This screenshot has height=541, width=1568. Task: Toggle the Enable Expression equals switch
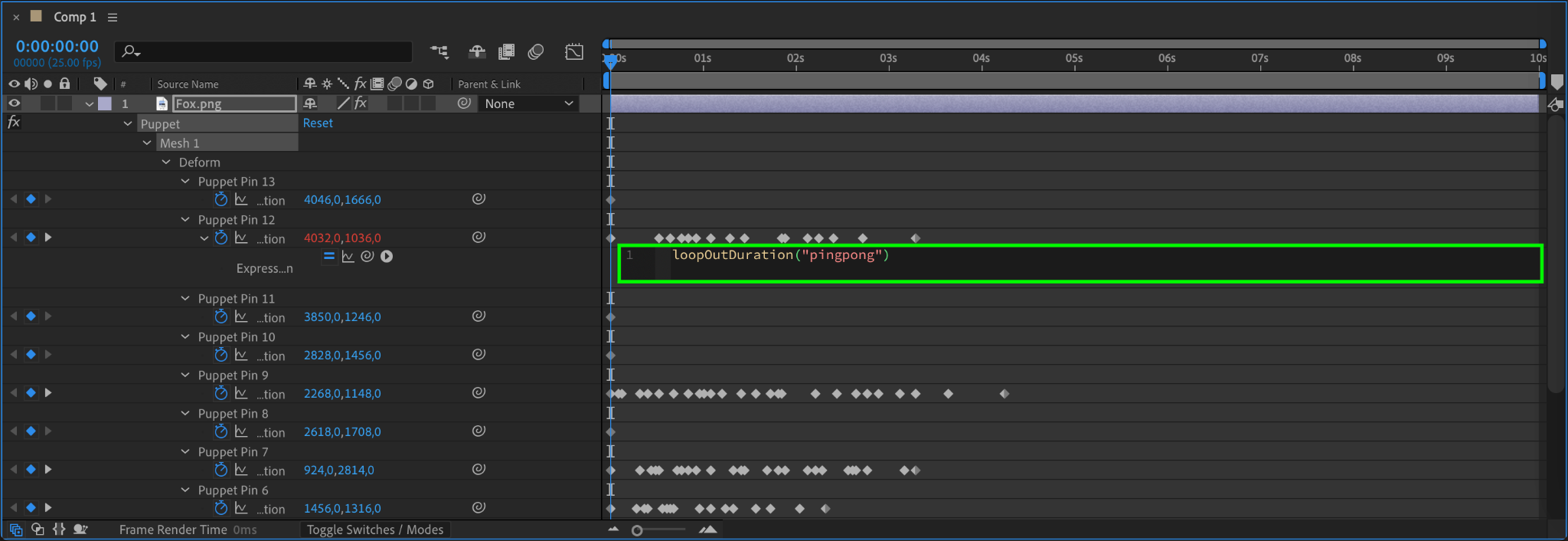click(x=329, y=257)
